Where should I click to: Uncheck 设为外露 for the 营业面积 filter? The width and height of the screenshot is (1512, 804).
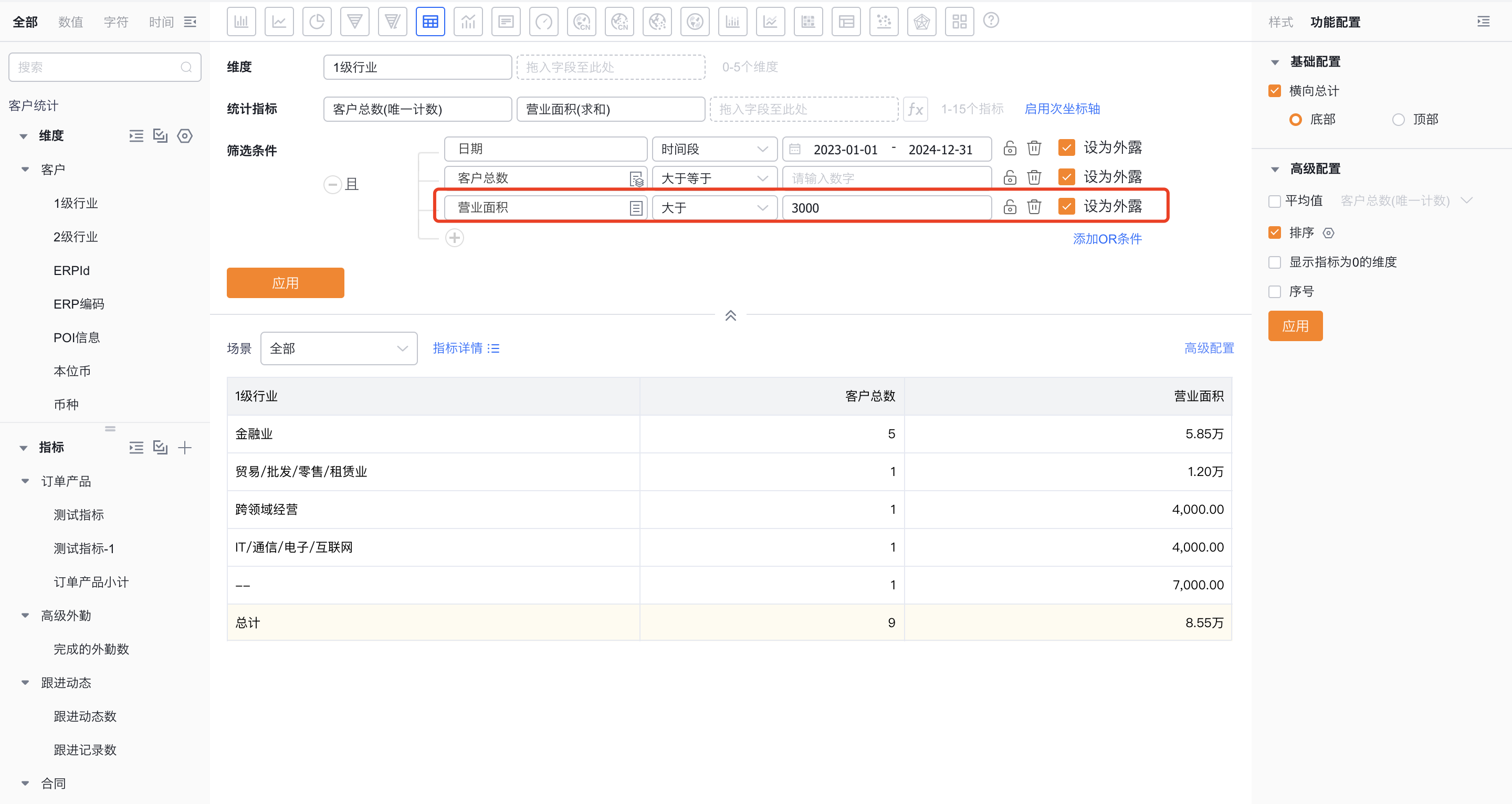(x=1066, y=207)
